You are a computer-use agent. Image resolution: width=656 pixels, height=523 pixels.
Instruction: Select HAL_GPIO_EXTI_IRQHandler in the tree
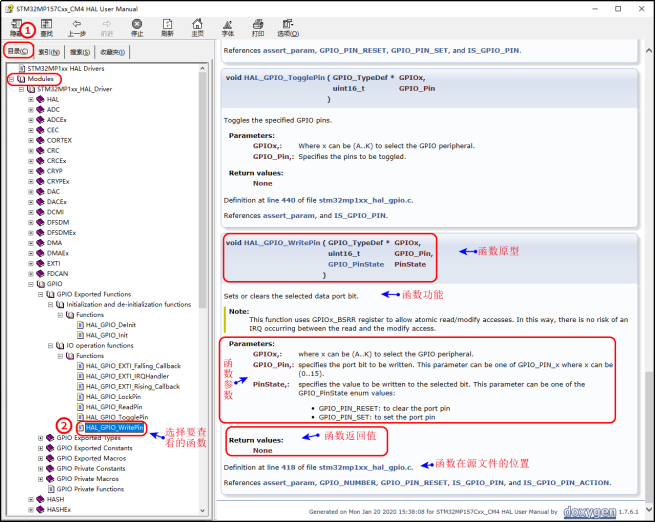point(127,376)
